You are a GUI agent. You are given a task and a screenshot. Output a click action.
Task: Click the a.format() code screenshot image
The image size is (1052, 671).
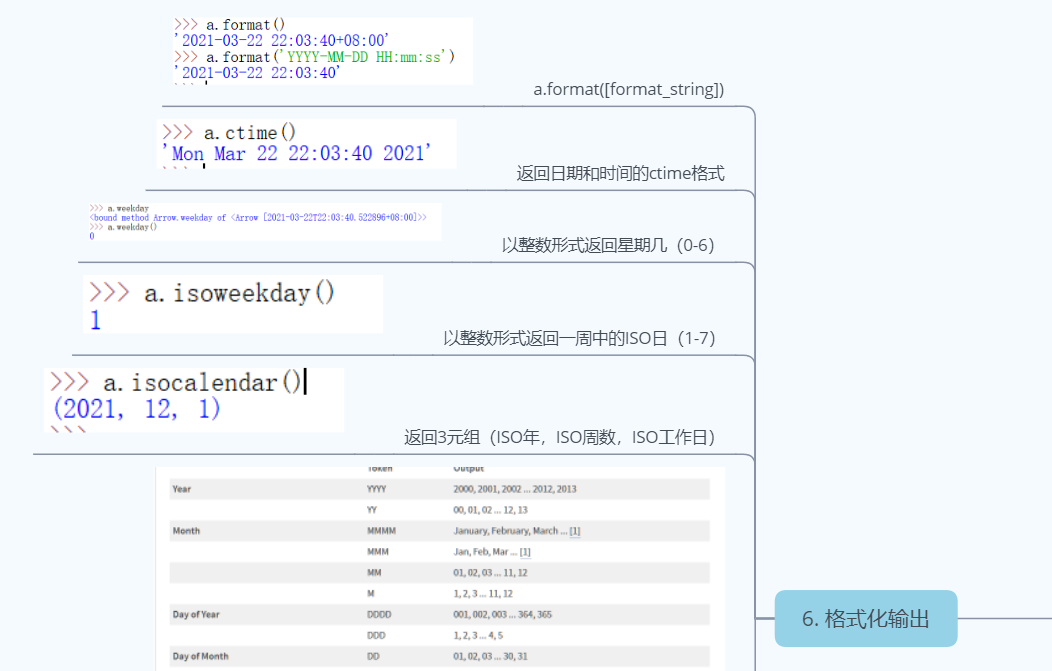coord(323,50)
